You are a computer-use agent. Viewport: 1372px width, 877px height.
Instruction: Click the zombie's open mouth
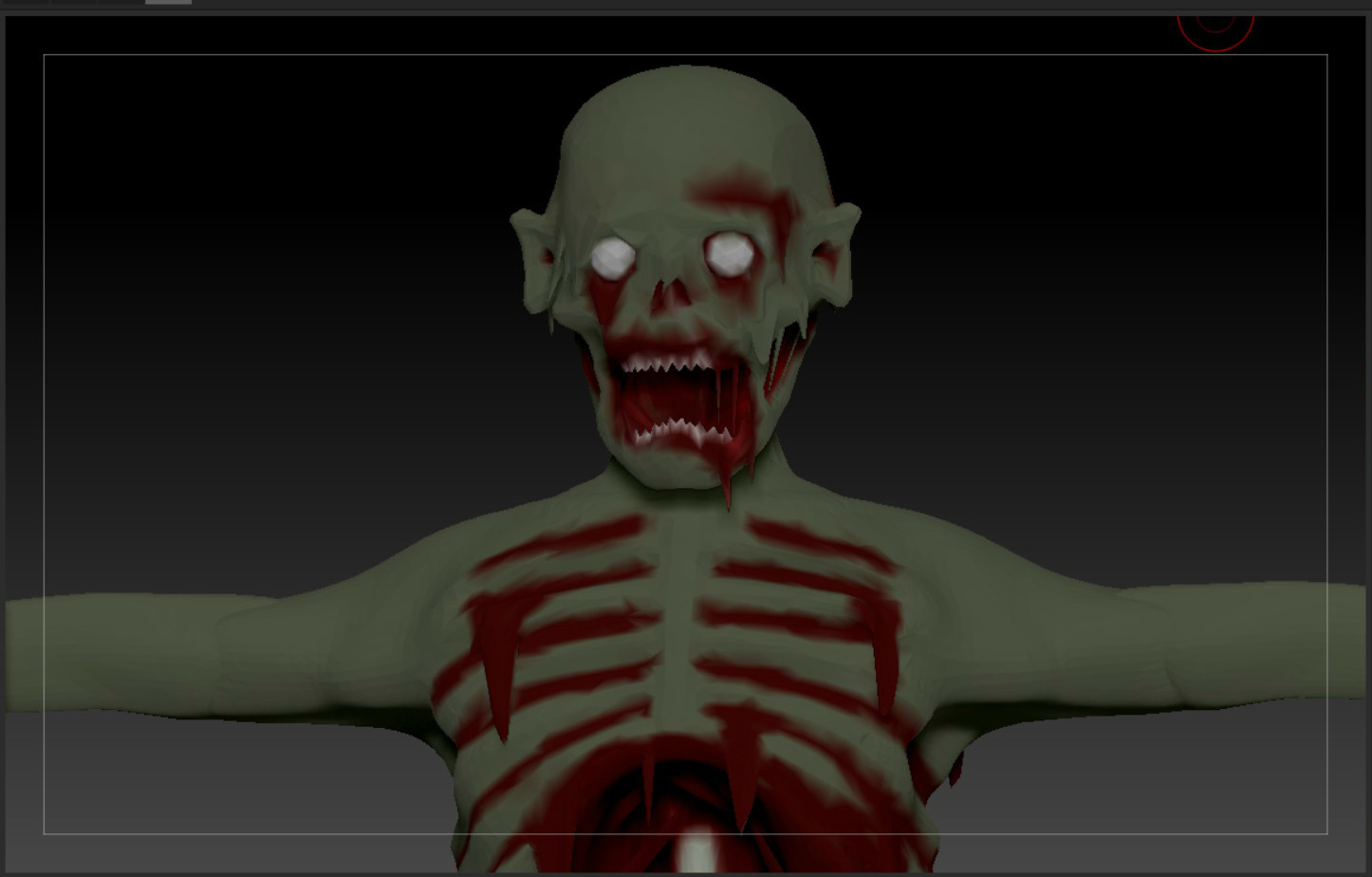[674, 394]
